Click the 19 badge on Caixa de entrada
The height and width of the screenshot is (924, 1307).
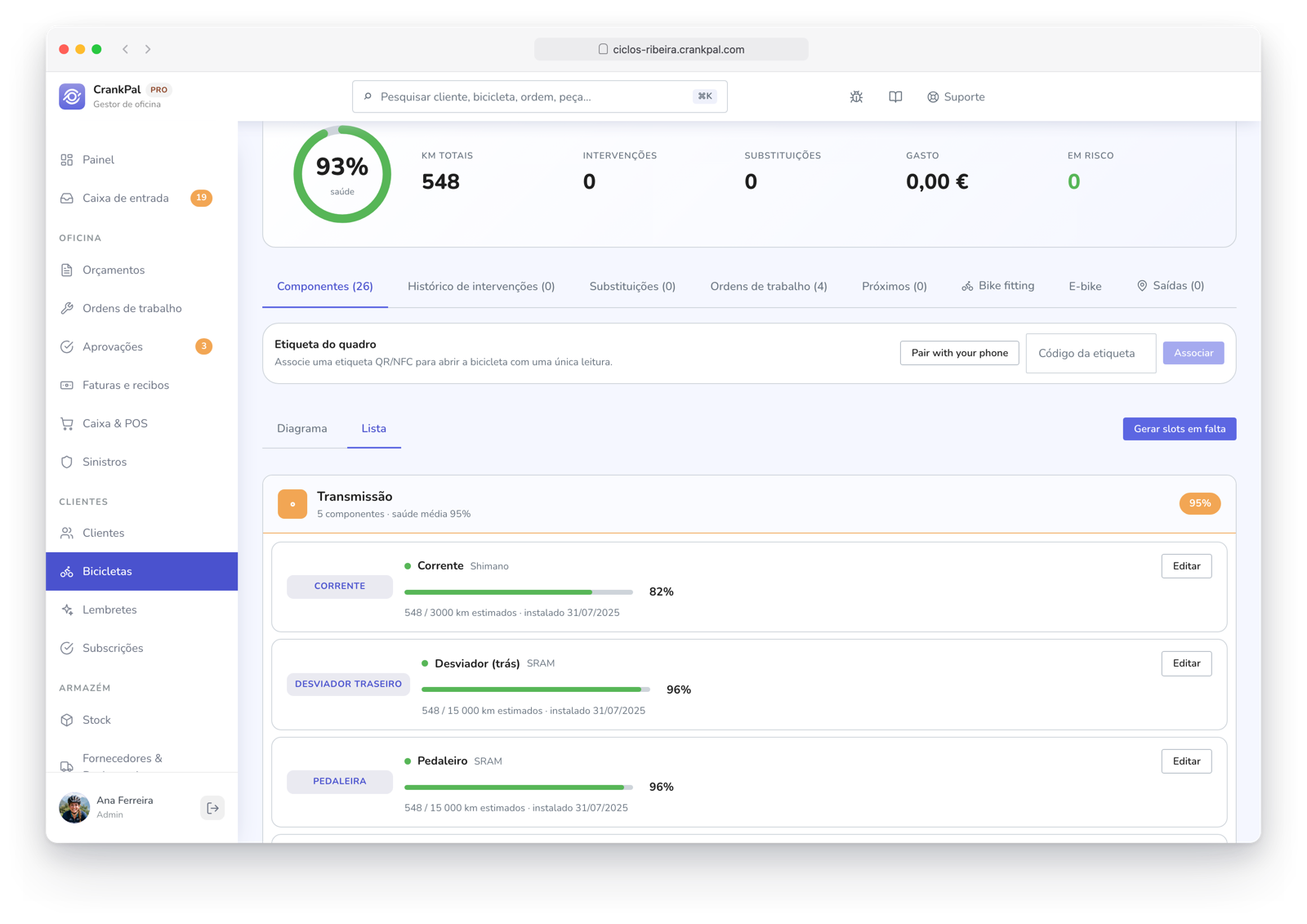click(x=202, y=198)
